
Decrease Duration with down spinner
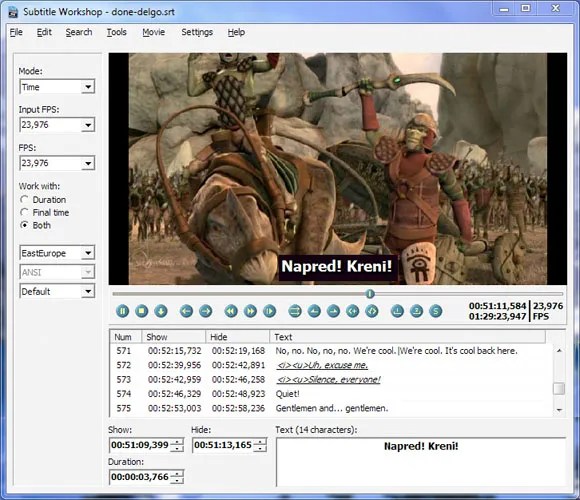pyautogui.click(x=177, y=480)
